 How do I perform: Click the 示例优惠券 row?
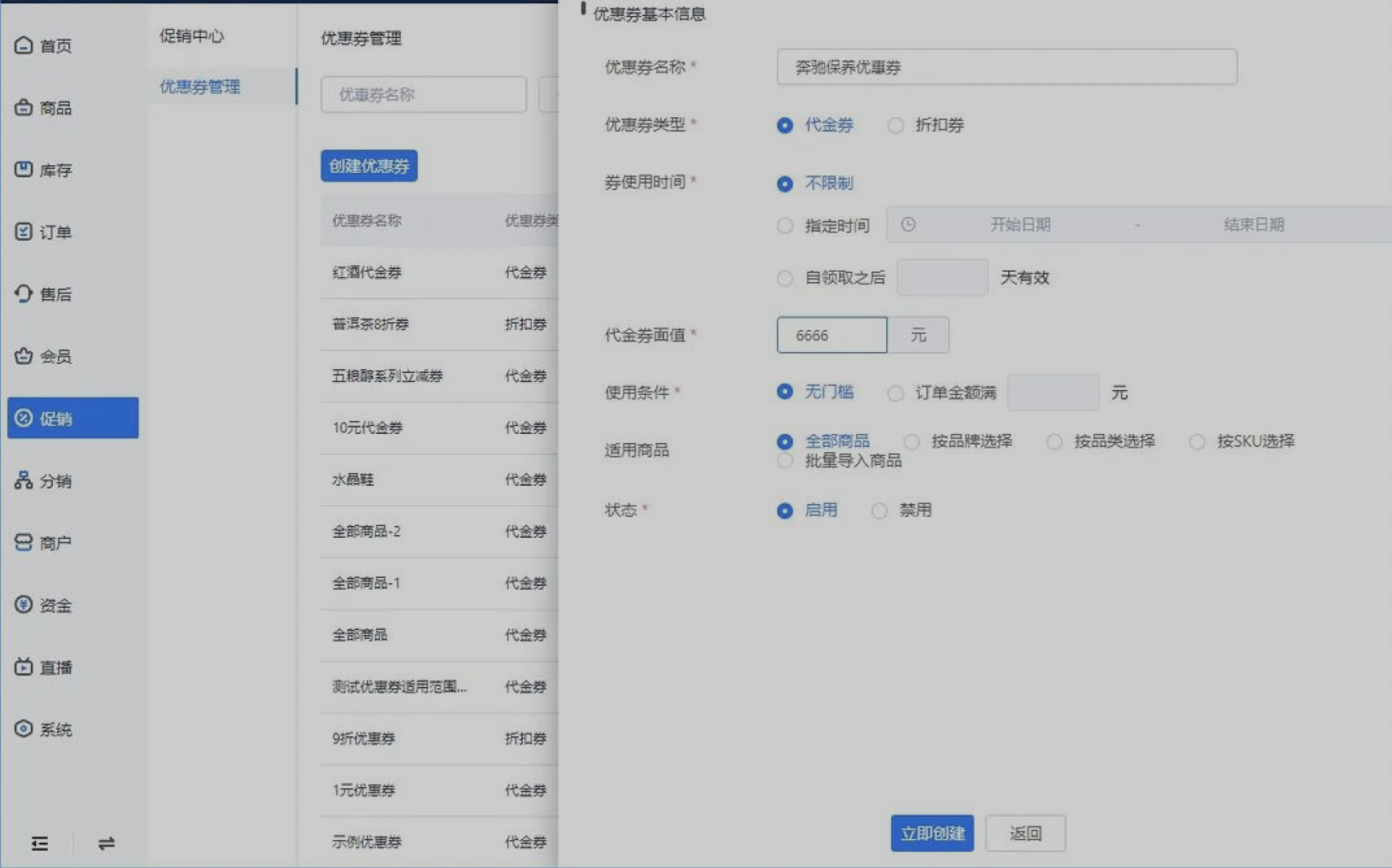(x=439, y=842)
